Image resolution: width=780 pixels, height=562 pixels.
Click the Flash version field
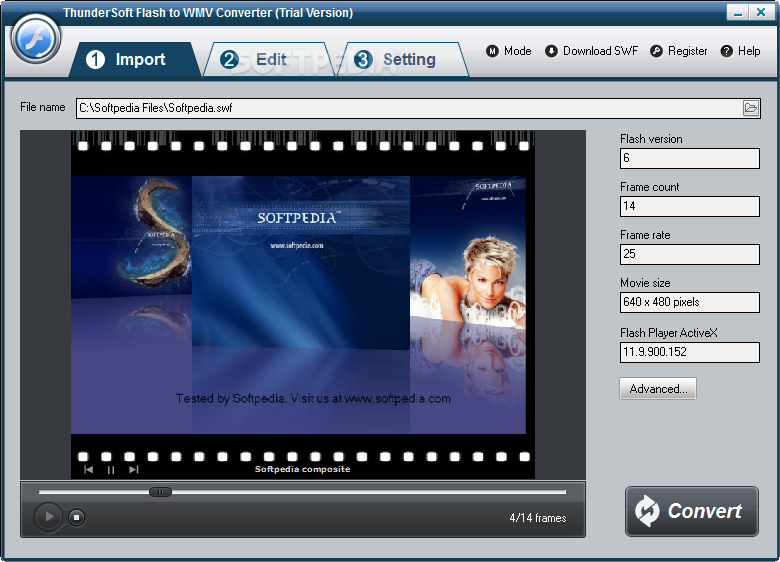pyautogui.click(x=689, y=158)
